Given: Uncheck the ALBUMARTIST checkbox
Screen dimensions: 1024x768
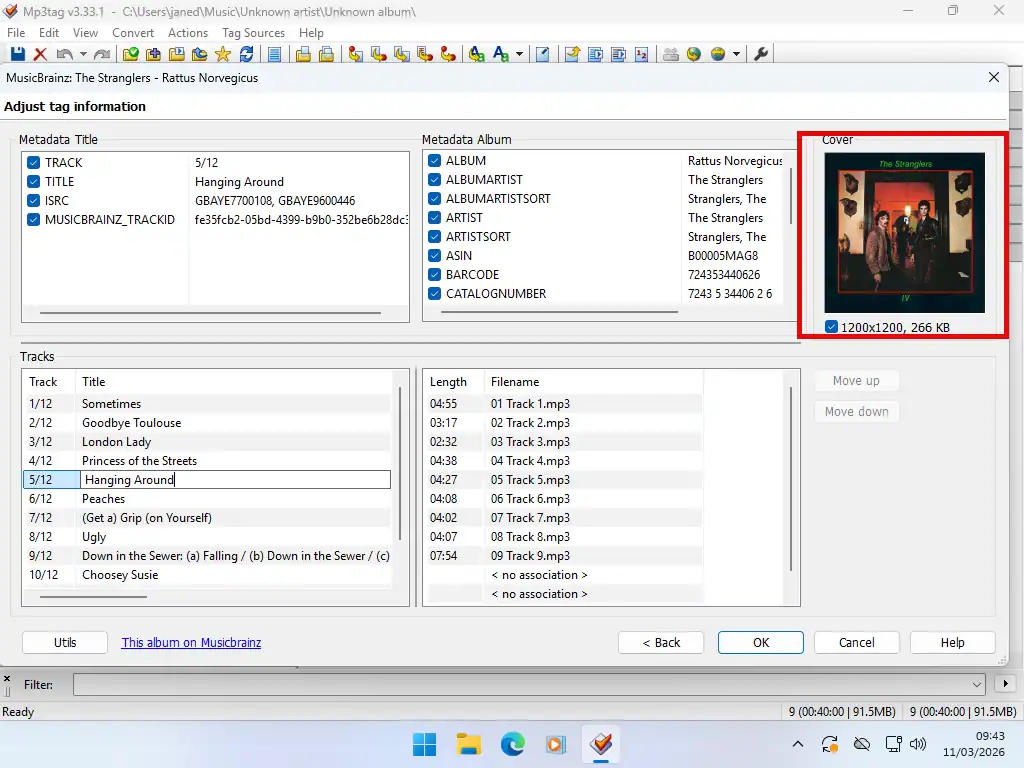Looking at the screenshot, I should tap(435, 180).
